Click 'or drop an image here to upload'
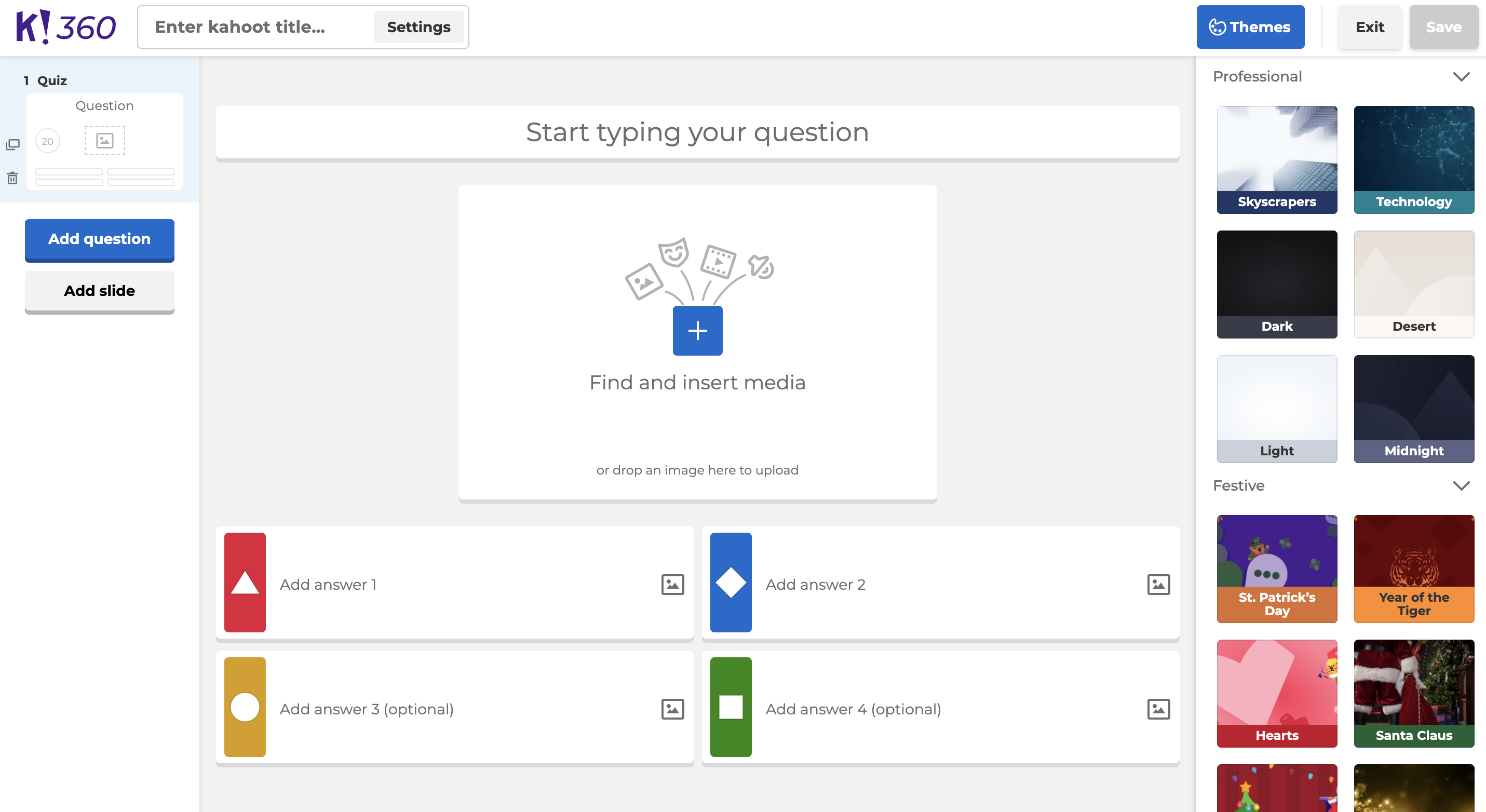Screen dimensions: 1486x812 pyautogui.click(x=697, y=470)
